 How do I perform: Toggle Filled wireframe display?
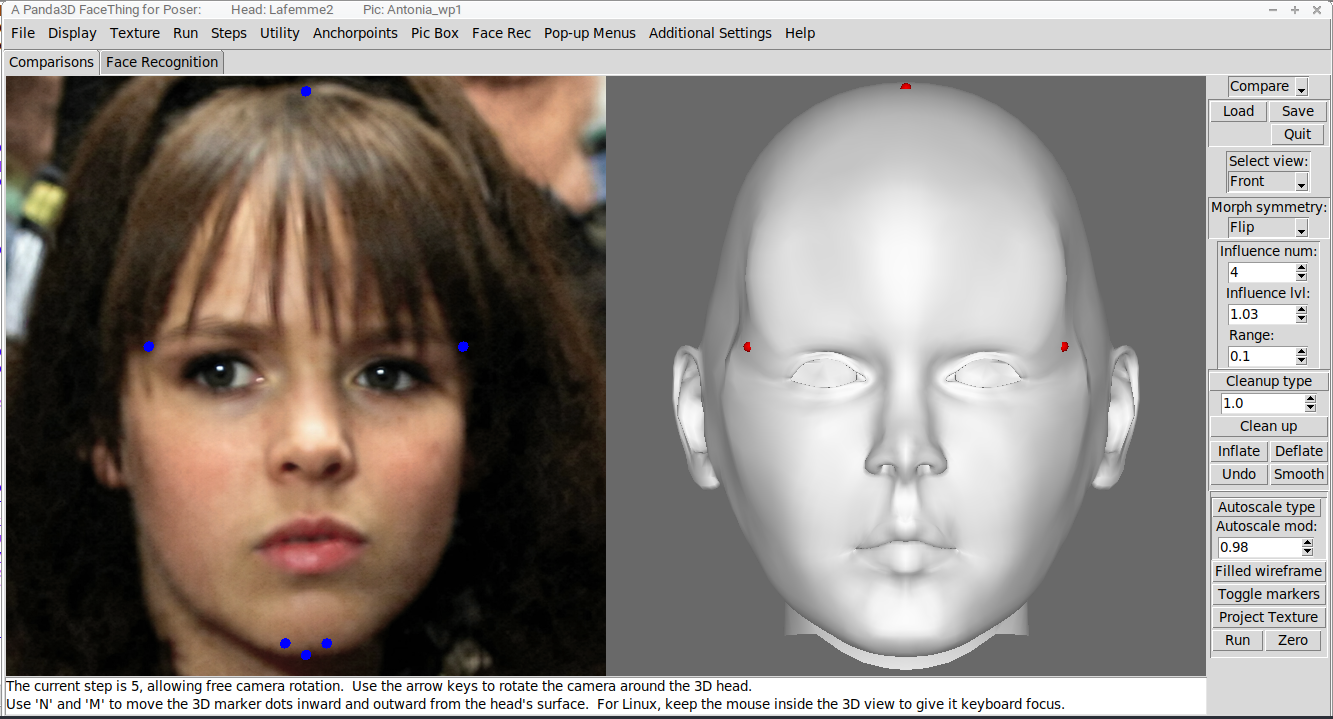pos(1269,571)
